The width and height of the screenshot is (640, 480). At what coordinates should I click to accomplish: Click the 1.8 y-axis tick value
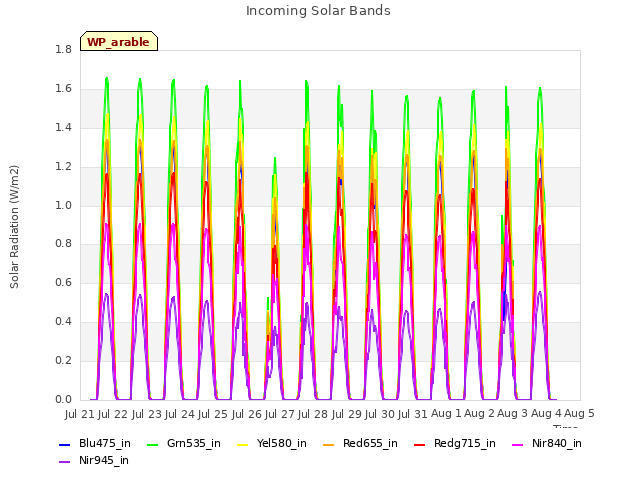pos(64,50)
